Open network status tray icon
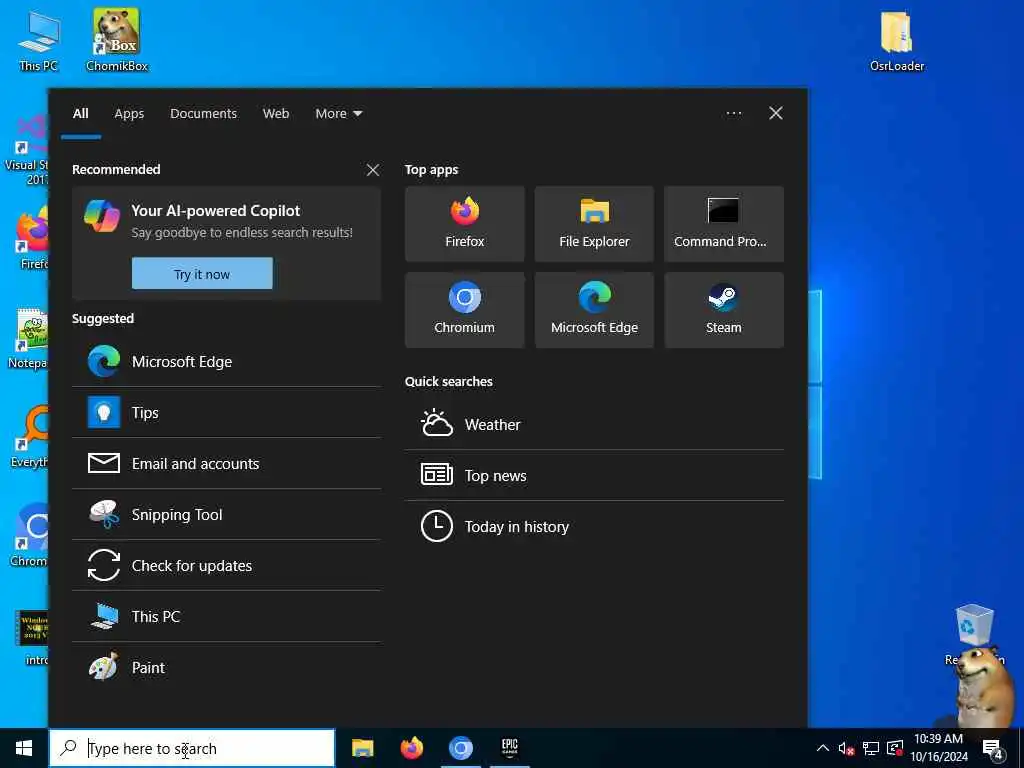Image resolution: width=1024 pixels, height=768 pixels. point(871,748)
